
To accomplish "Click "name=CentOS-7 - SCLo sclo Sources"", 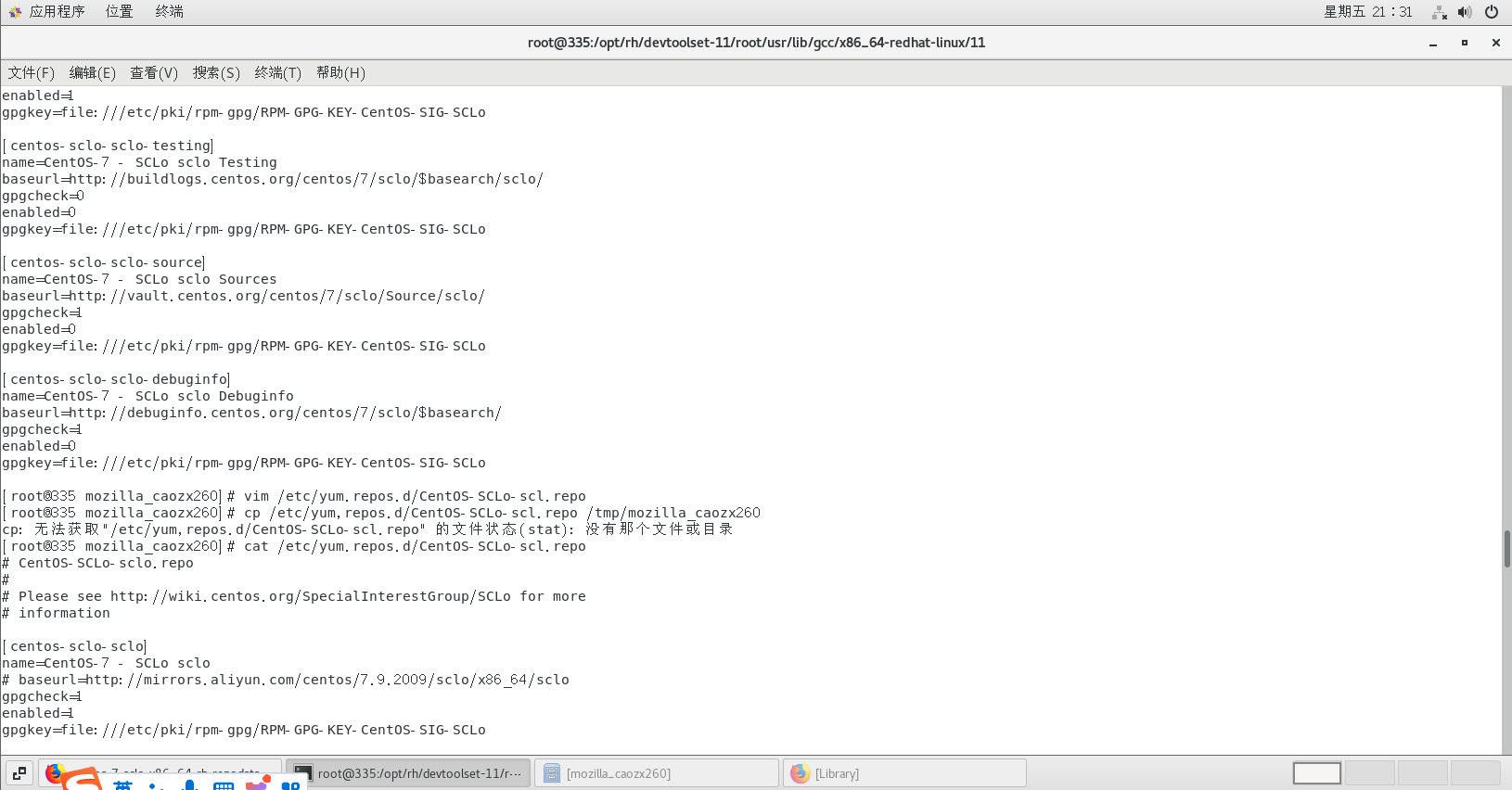I will tap(139, 279).
